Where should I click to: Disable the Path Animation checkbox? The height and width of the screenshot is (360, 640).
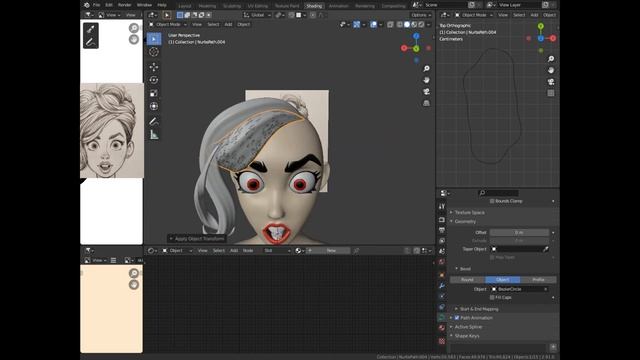click(x=457, y=318)
